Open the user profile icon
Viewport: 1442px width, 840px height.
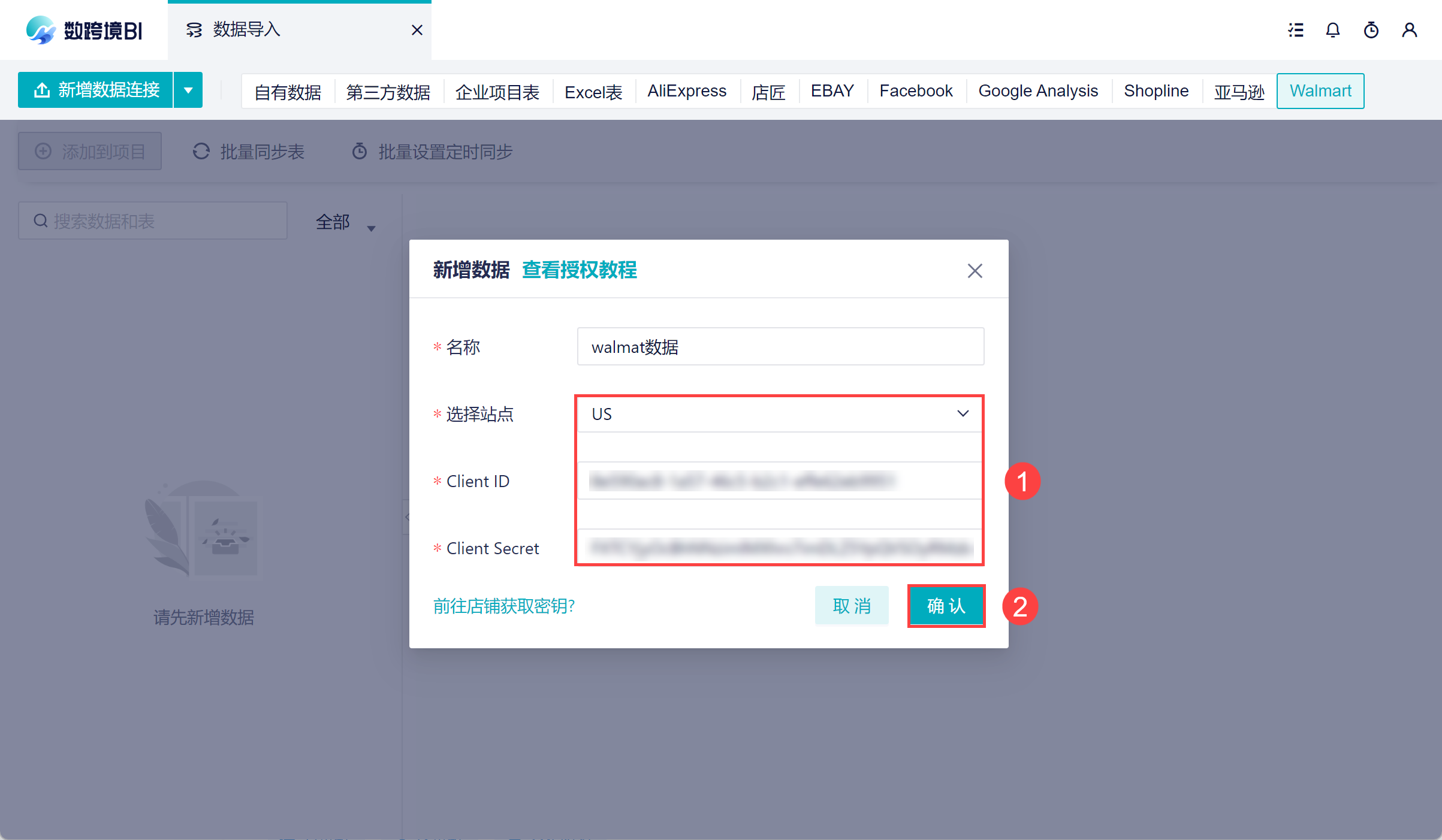pos(1410,30)
